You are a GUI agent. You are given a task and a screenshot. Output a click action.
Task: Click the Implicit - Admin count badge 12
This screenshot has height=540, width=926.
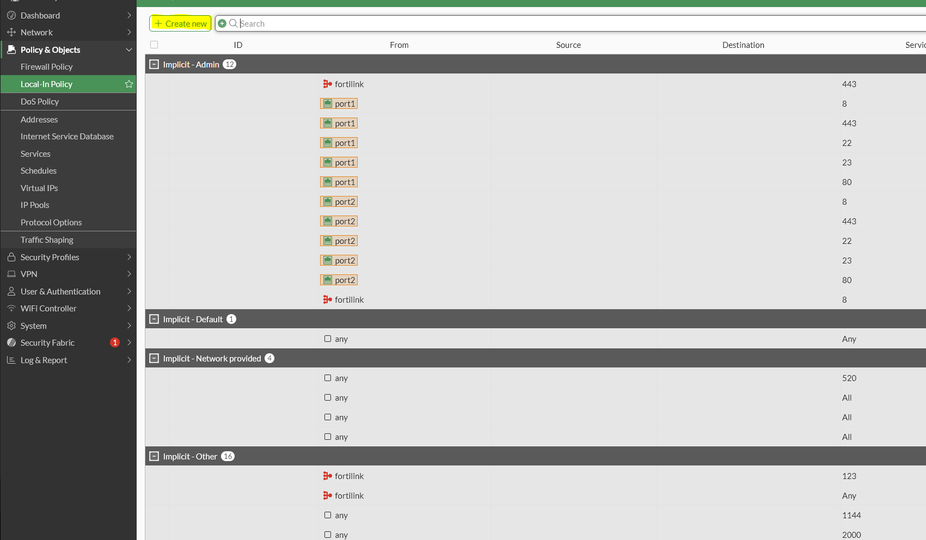click(229, 64)
